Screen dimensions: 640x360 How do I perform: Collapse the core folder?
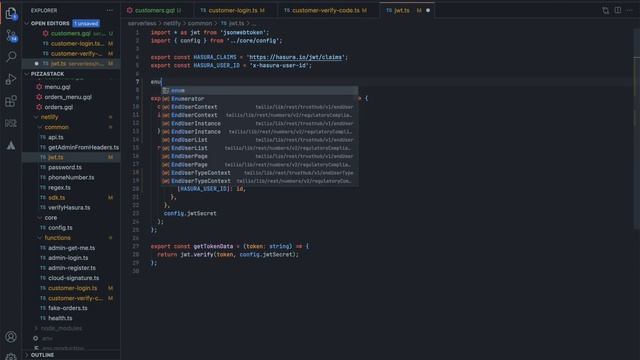pos(40,218)
